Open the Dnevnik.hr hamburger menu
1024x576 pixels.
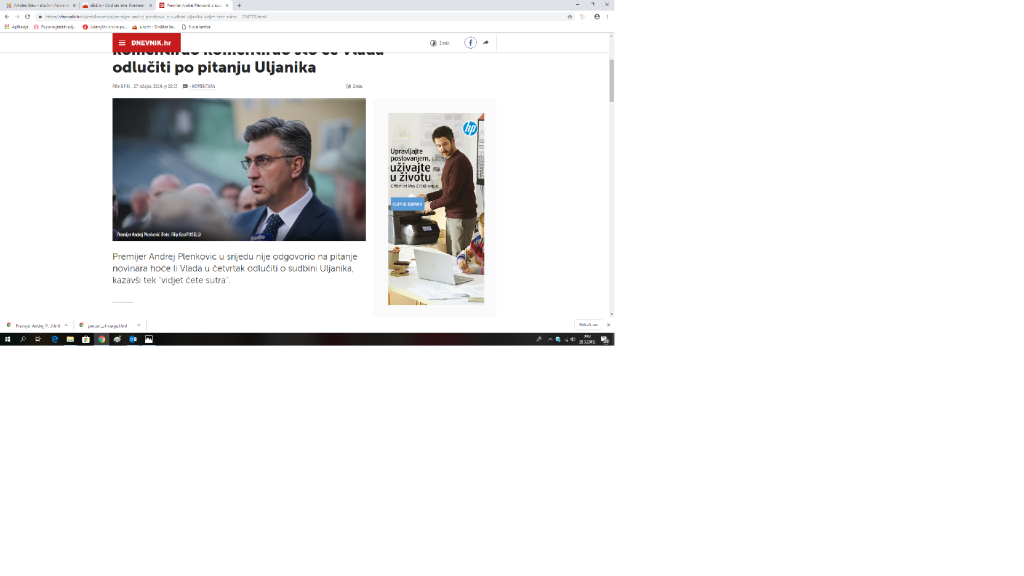(x=121, y=43)
